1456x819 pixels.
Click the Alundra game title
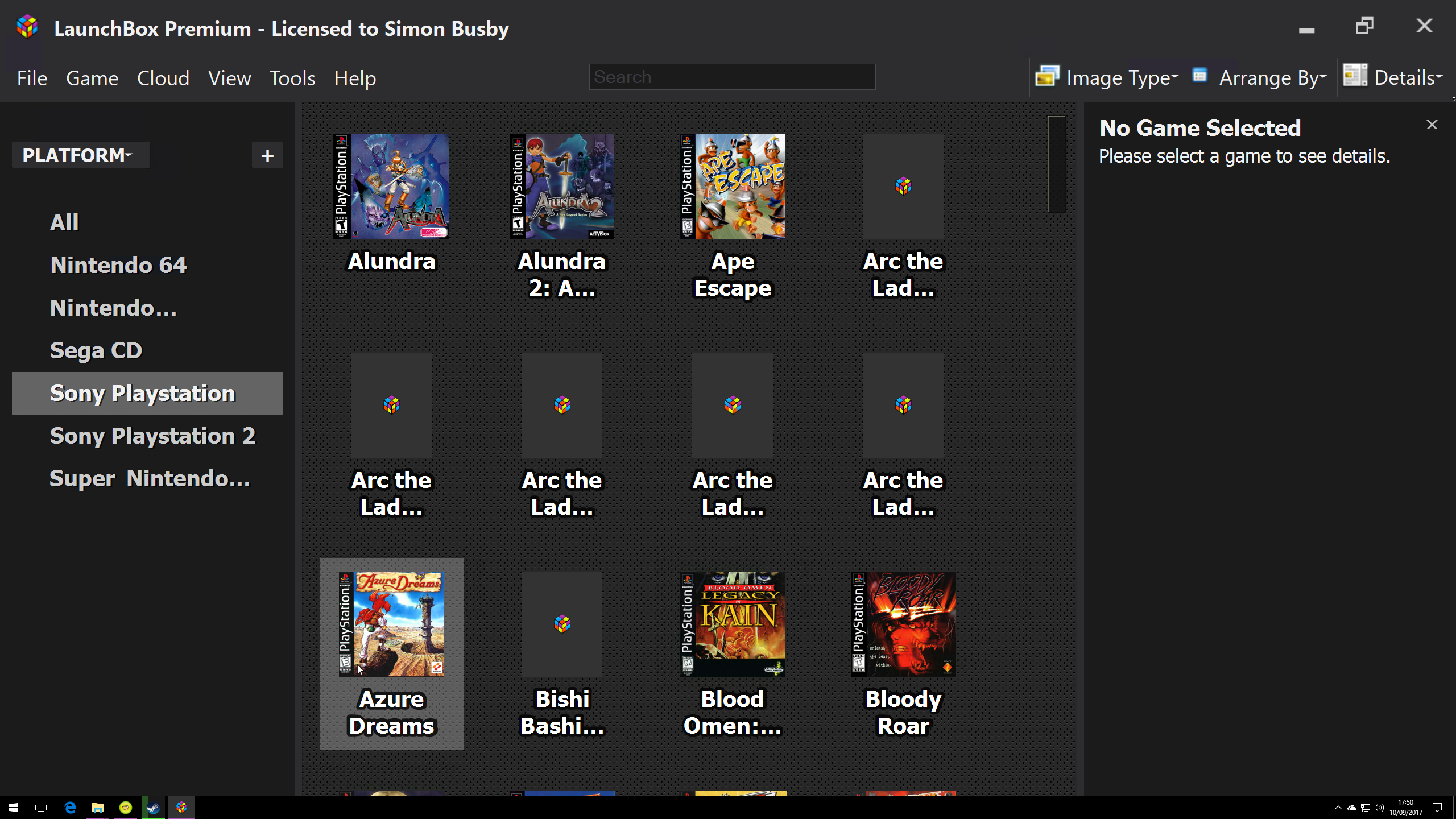click(x=391, y=261)
